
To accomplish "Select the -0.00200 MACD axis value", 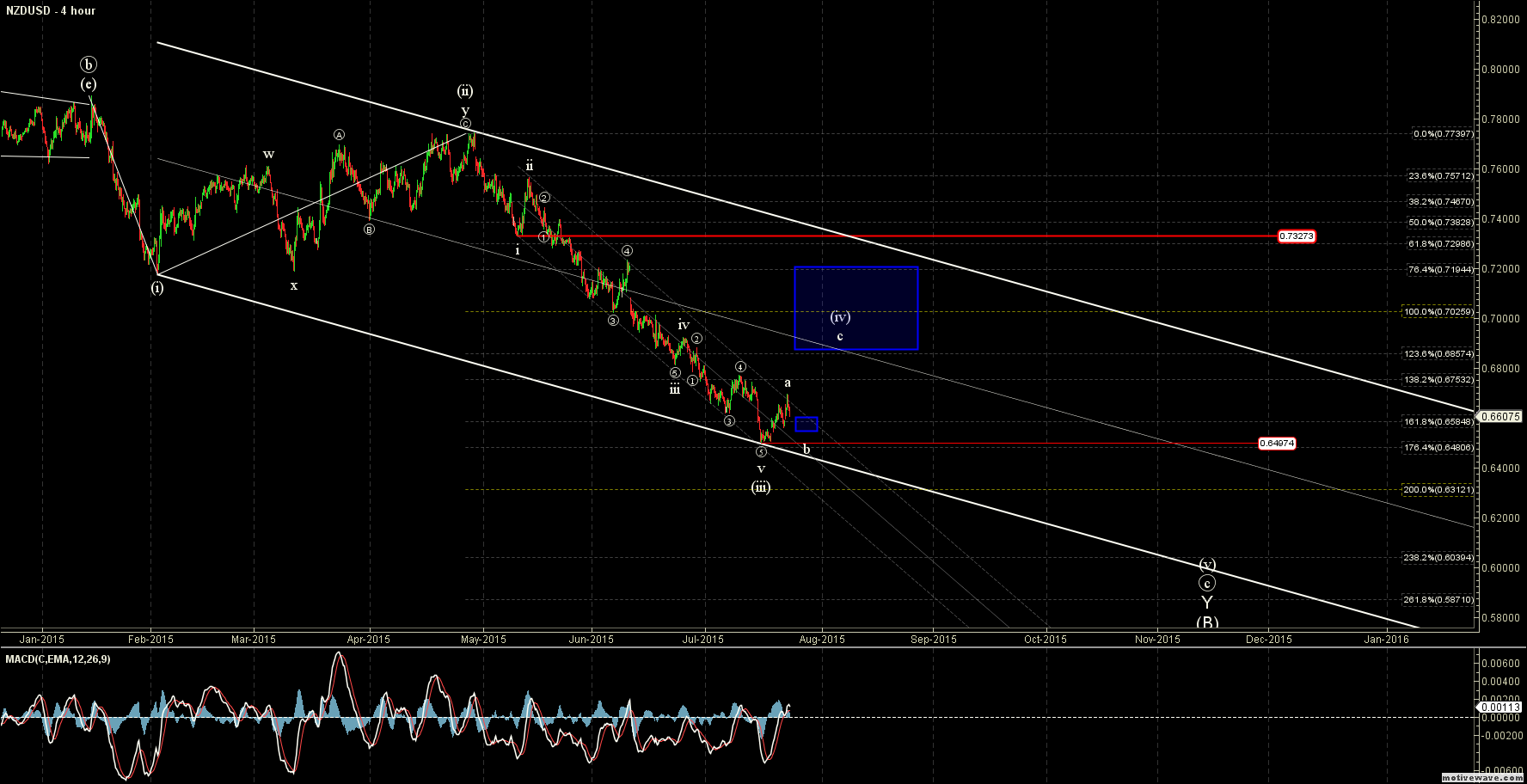I will [1502, 735].
